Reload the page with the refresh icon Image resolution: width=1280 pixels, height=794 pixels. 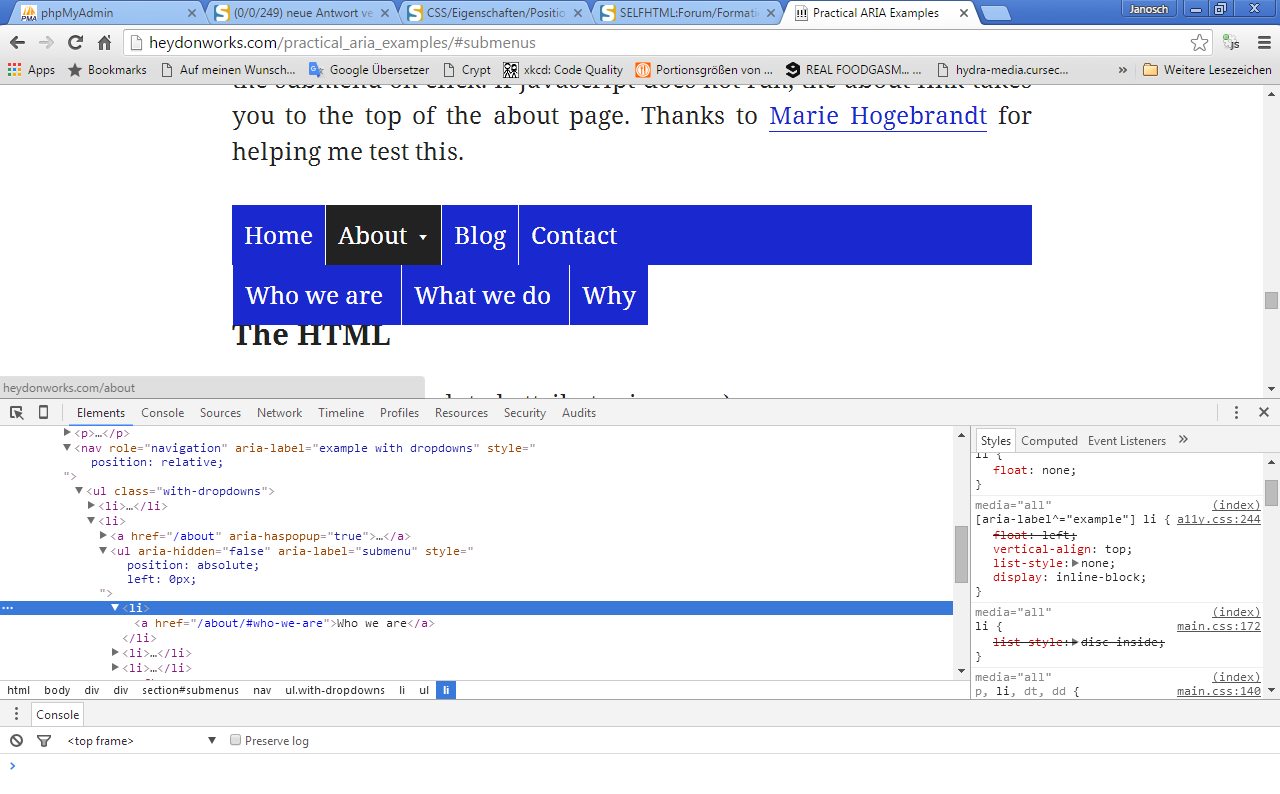(75, 43)
